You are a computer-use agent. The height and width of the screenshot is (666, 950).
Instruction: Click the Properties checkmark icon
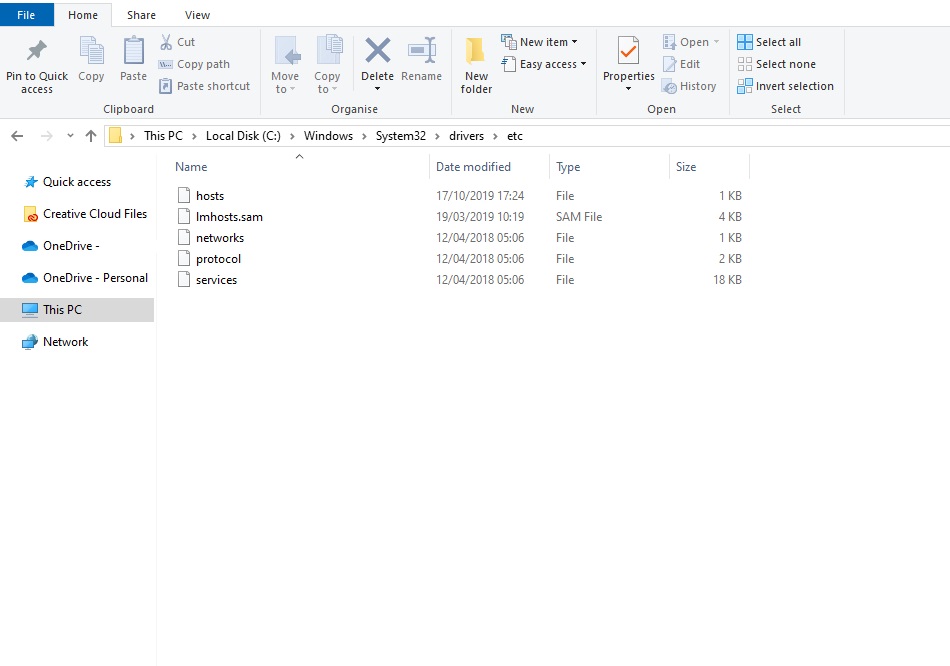(x=628, y=50)
